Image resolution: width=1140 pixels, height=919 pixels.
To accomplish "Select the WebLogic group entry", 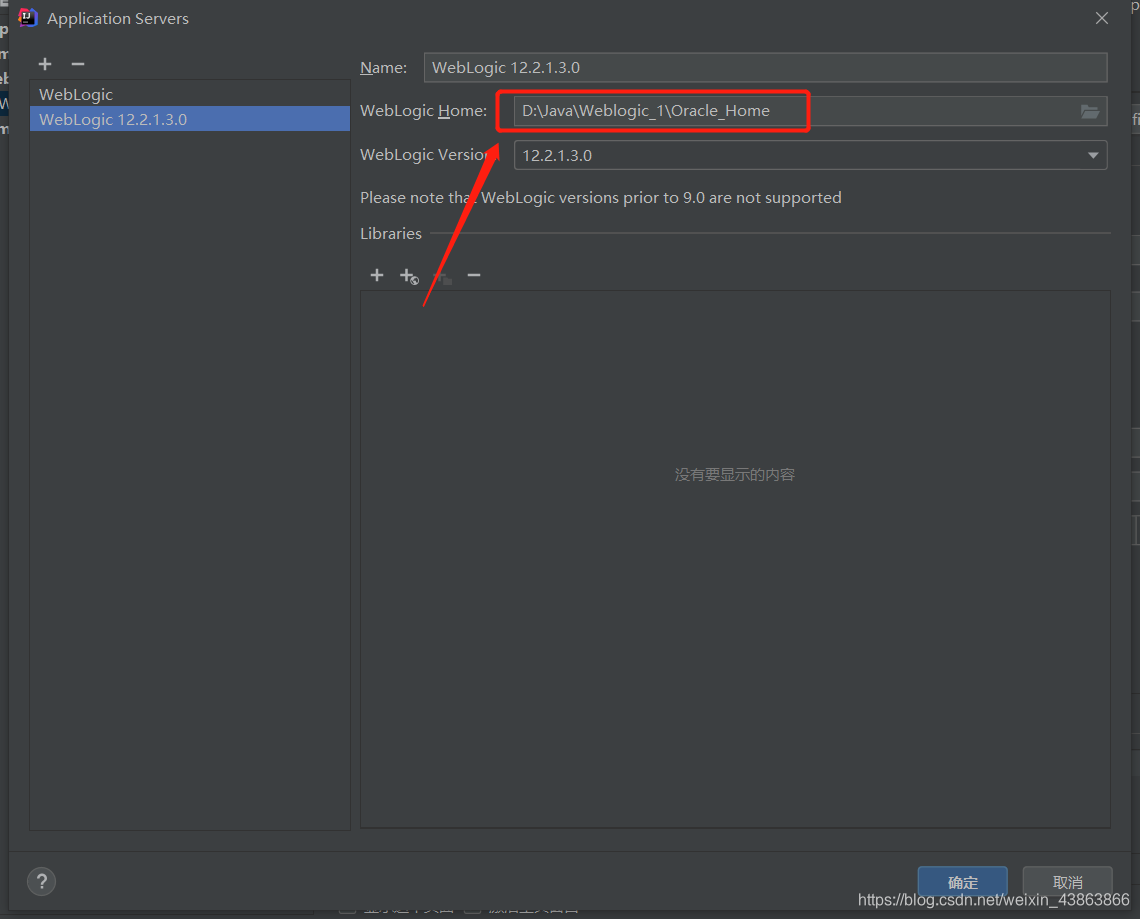I will point(76,94).
